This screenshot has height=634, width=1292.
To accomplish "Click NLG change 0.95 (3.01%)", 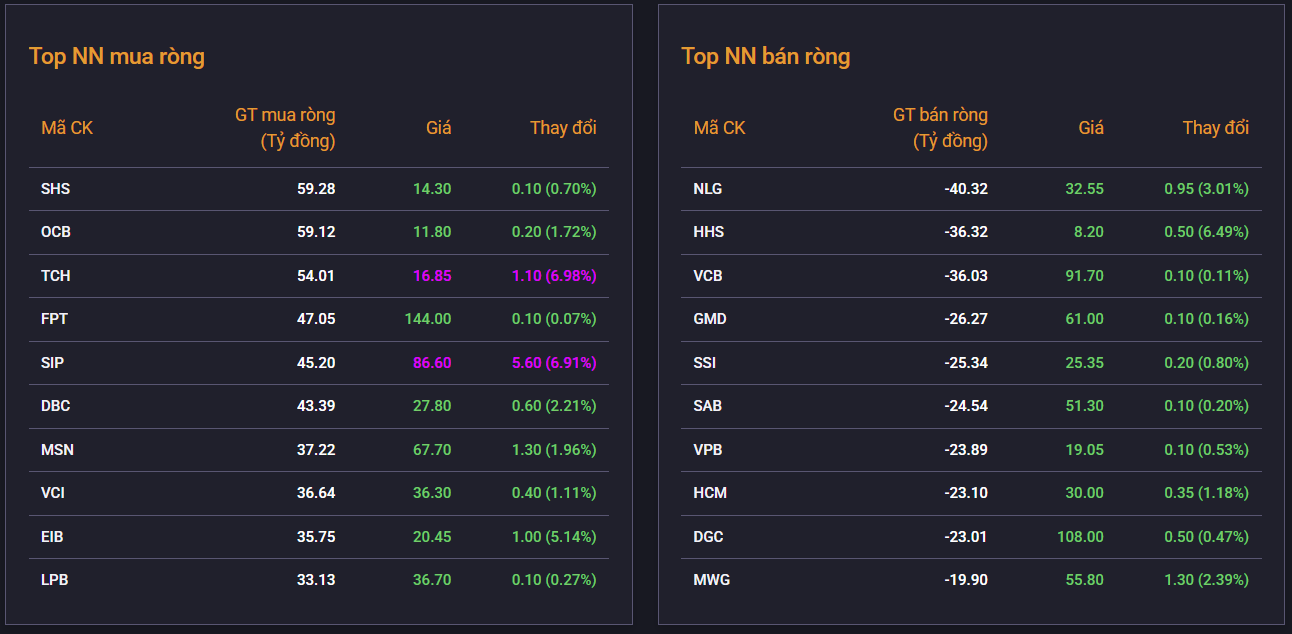I will [x=1206, y=188].
